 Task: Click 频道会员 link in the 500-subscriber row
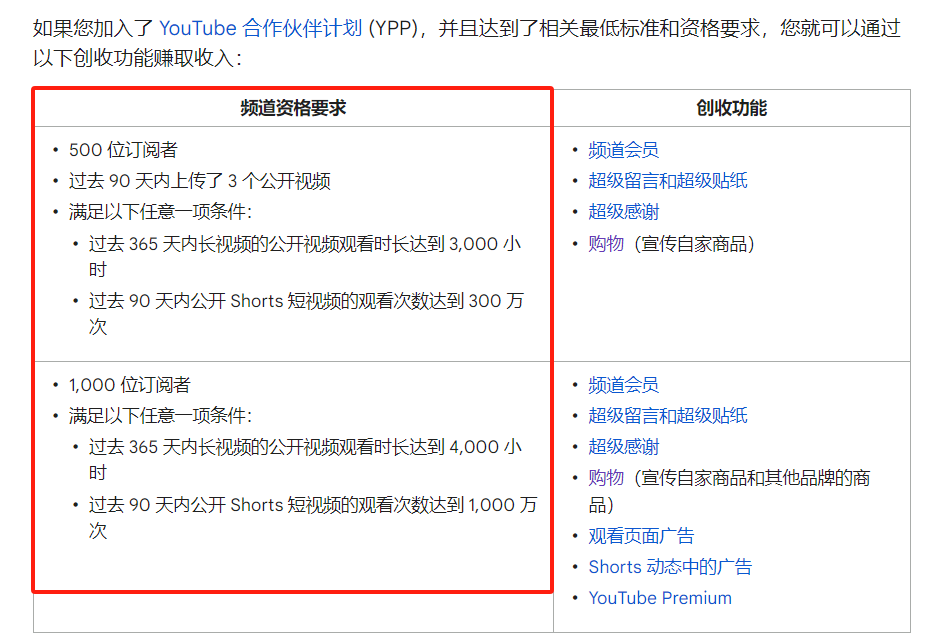tap(623, 150)
